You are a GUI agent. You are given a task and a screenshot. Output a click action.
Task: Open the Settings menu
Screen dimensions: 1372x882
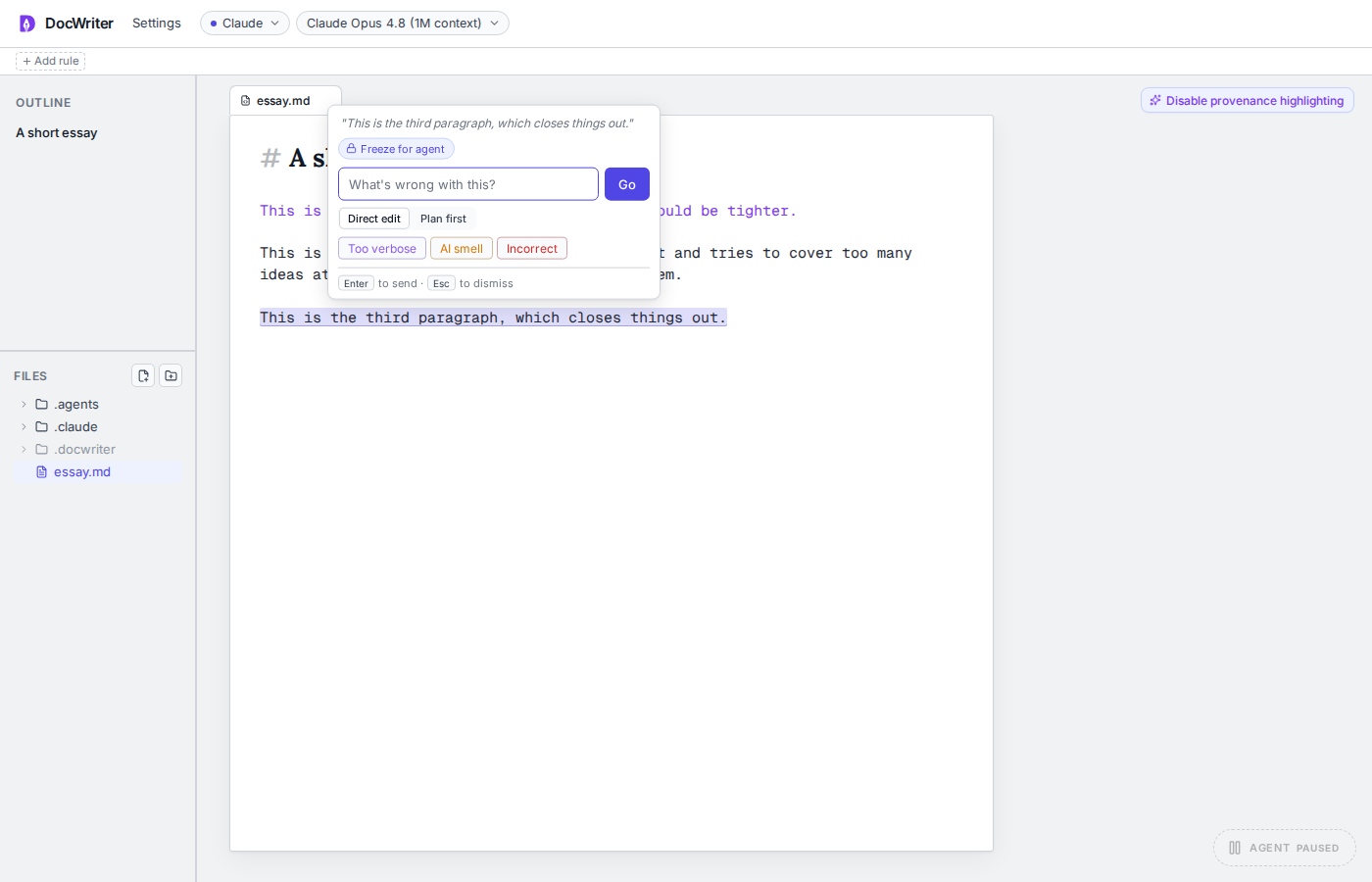157,23
